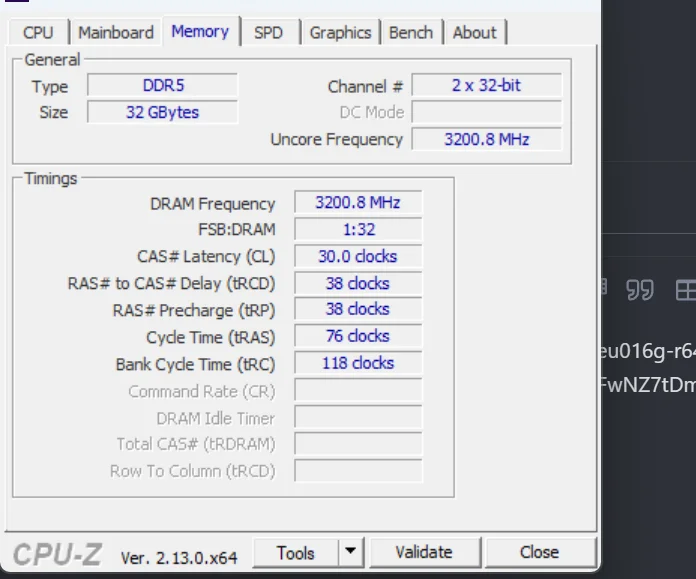Click the DRAM Frequency label
Image resolution: width=696 pixels, height=579 pixels.
(213, 204)
